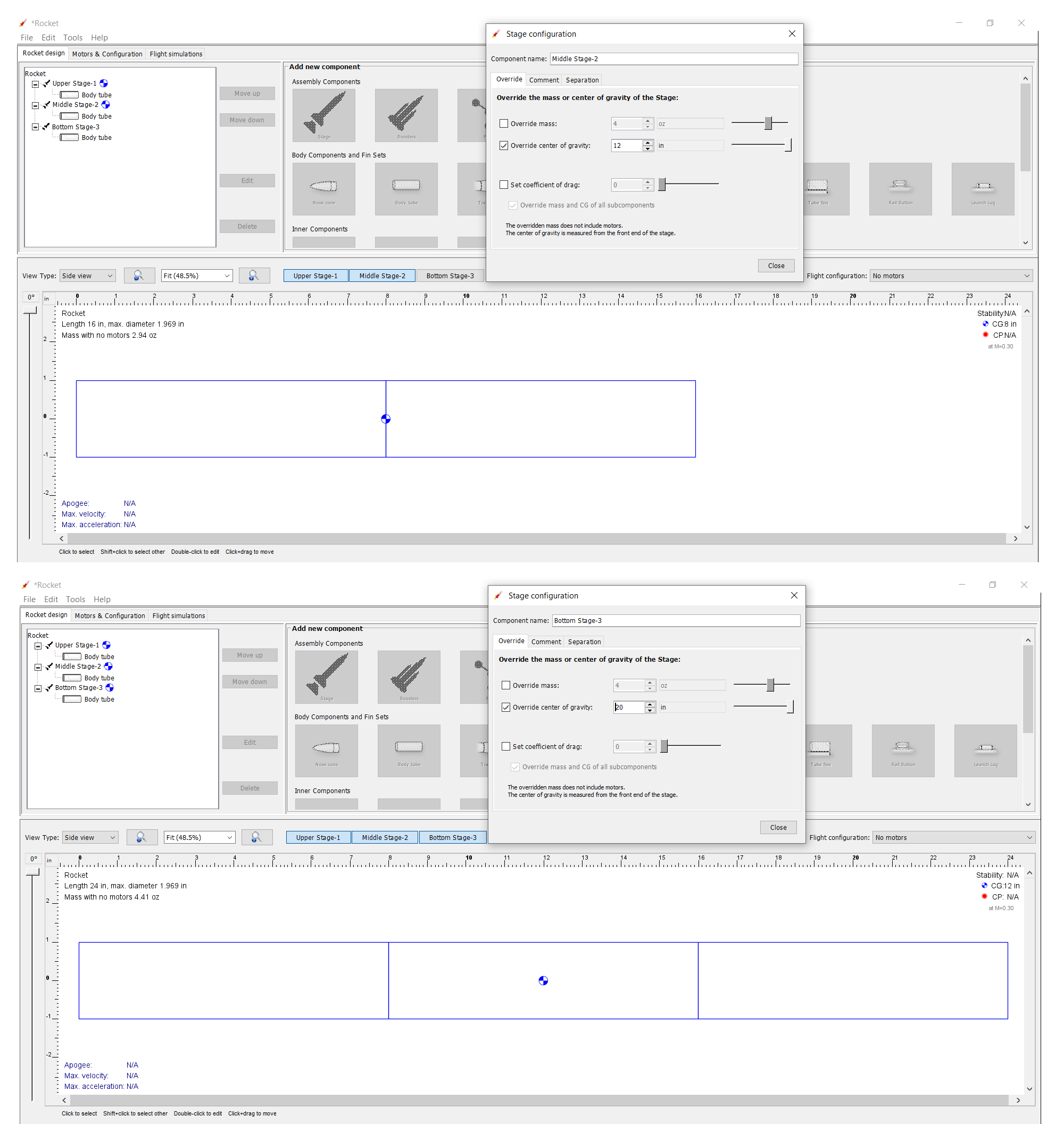Enable Override mass for Middle Stage-2
1064x1124 pixels.
tap(504, 123)
